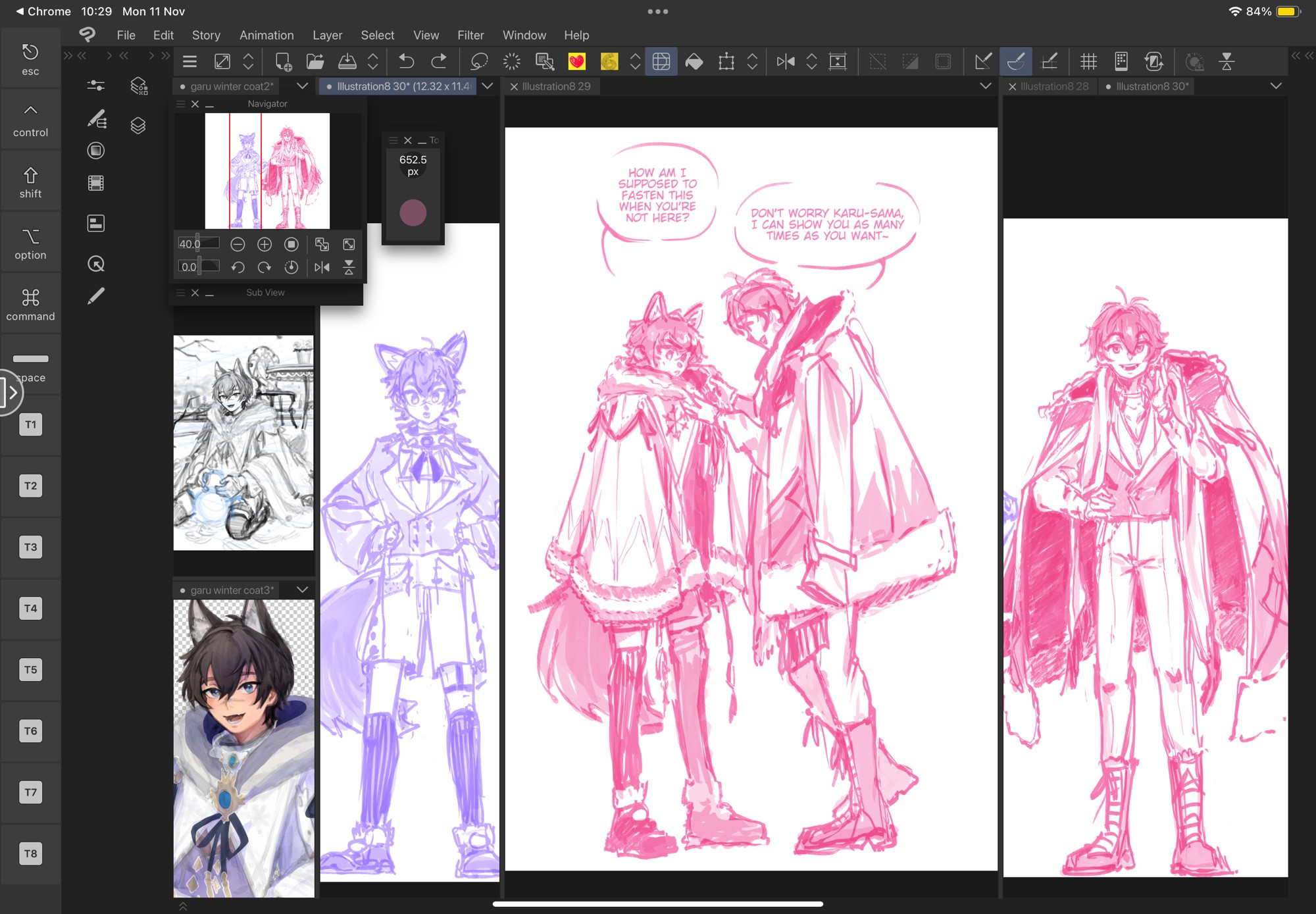This screenshot has height=914, width=1316.
Task: Expand dropdown beside garu winter coat3 tab
Action: point(302,590)
